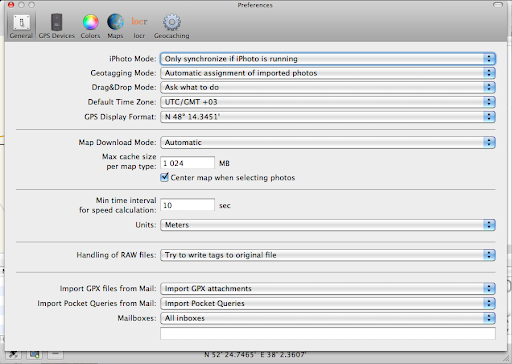Click the toolbar toggle pill in title bar
The height and width of the screenshot is (364, 512).
coord(498,5)
